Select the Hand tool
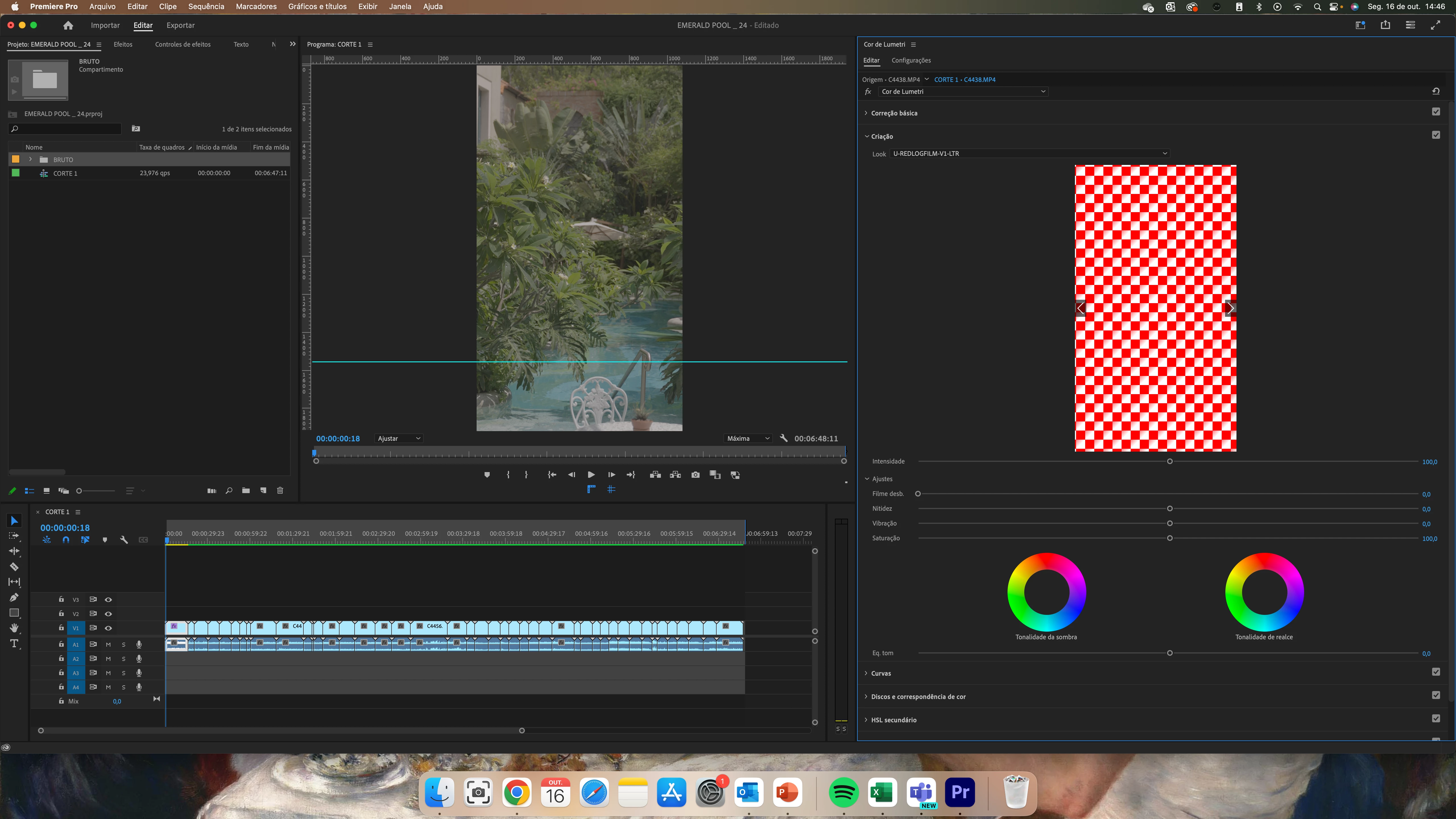The height and width of the screenshot is (819, 1456). pyautogui.click(x=14, y=628)
